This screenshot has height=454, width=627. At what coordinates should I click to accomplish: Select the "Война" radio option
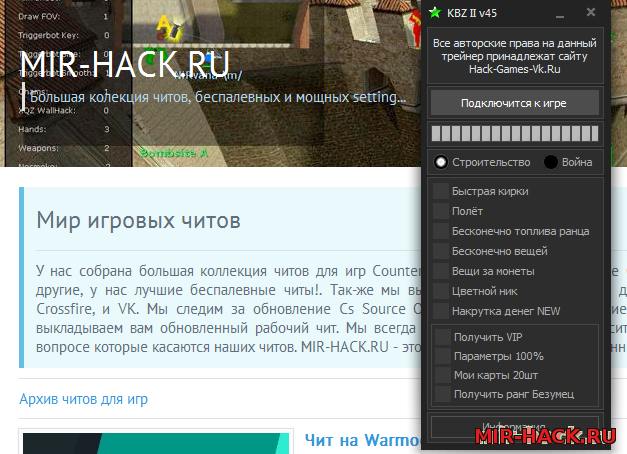point(551,162)
